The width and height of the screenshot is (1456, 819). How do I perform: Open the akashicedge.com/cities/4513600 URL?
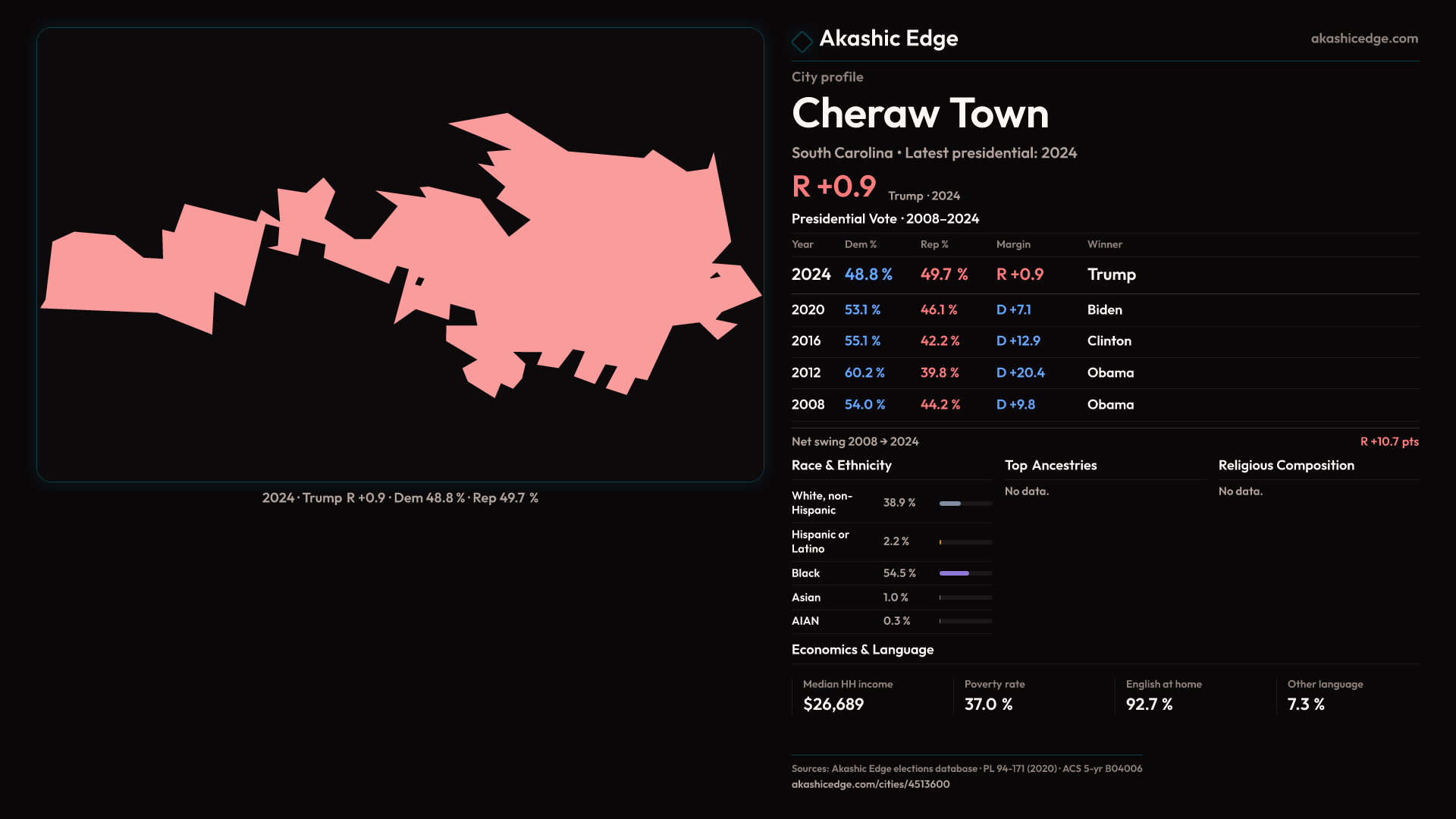pos(870,784)
